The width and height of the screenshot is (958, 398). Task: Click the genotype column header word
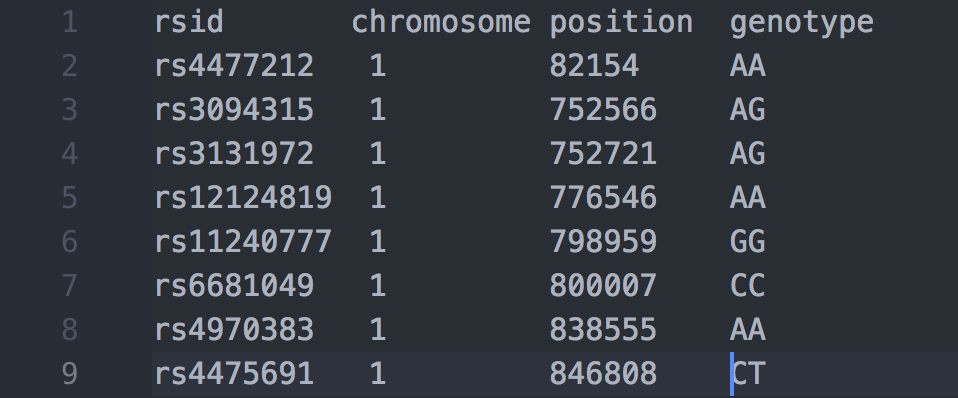802,24
